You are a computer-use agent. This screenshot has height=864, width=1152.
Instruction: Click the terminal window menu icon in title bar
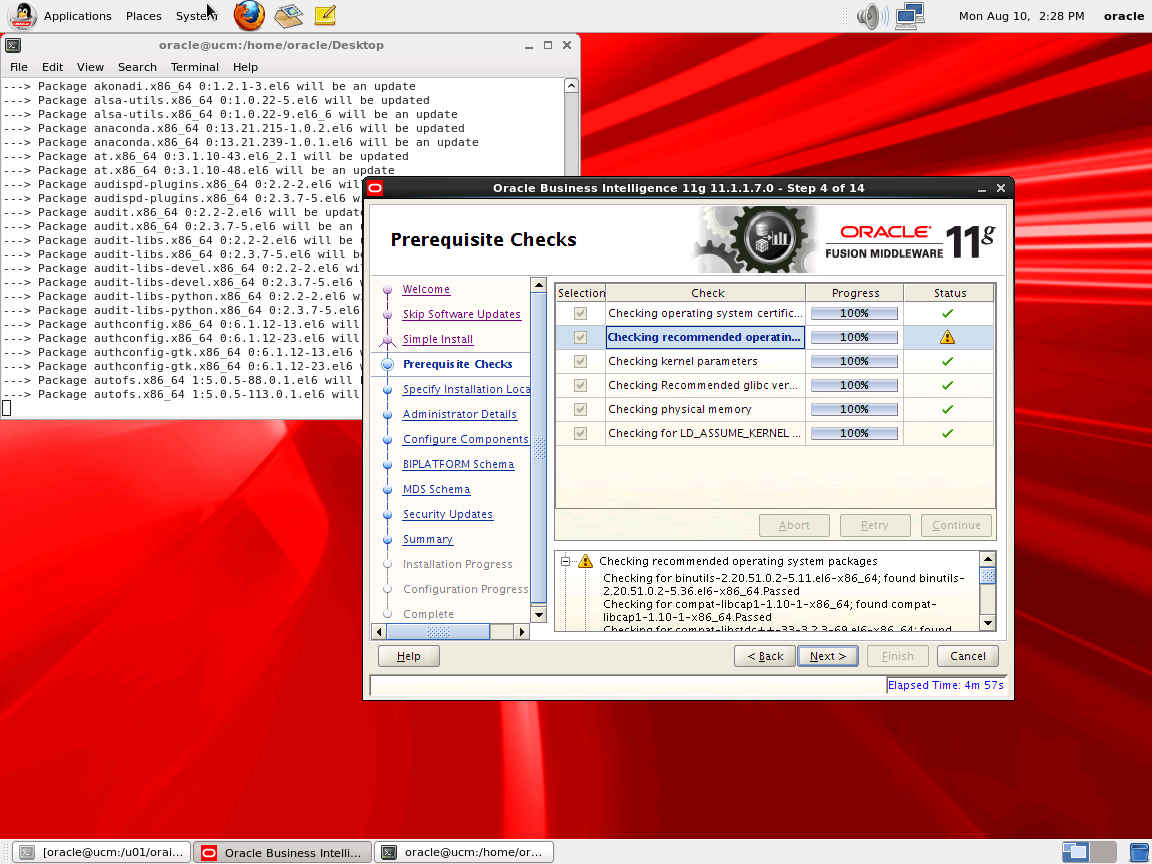12,46
